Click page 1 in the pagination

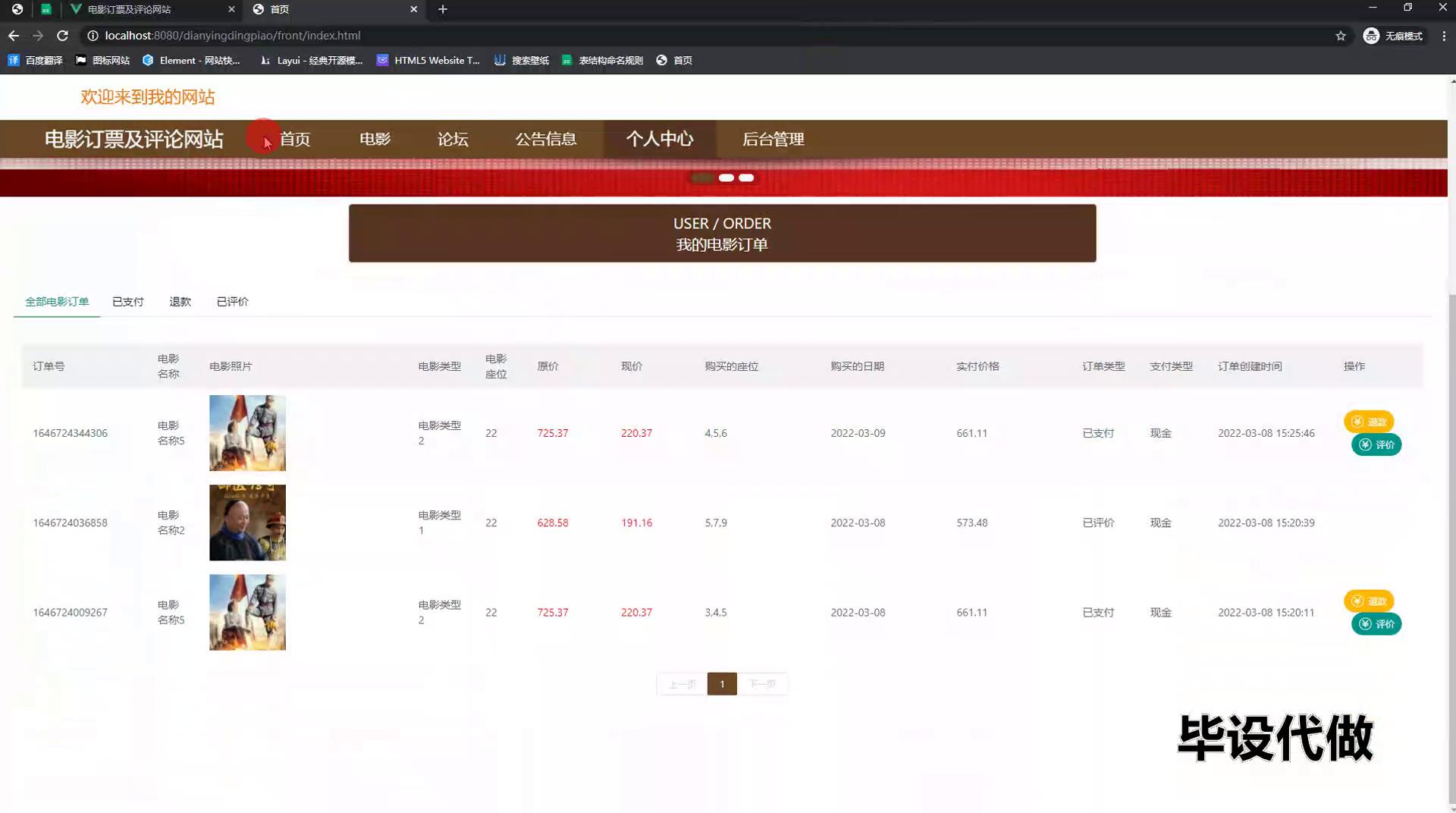click(x=722, y=684)
